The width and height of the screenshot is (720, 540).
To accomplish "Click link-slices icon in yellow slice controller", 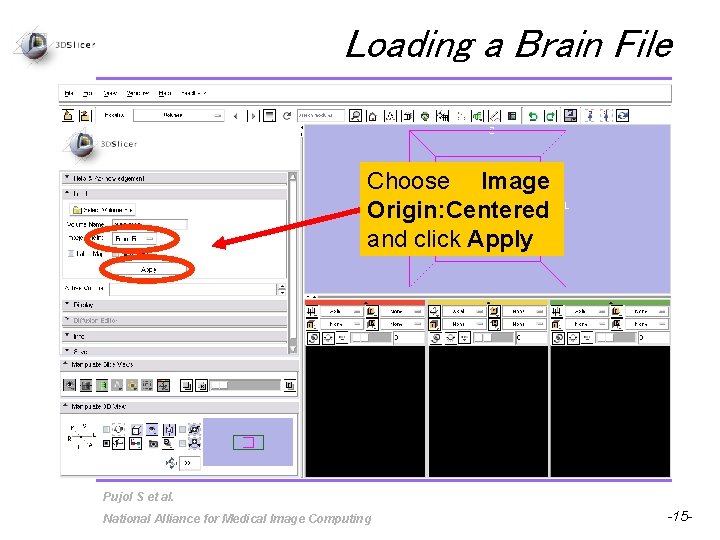I will (x=436, y=338).
